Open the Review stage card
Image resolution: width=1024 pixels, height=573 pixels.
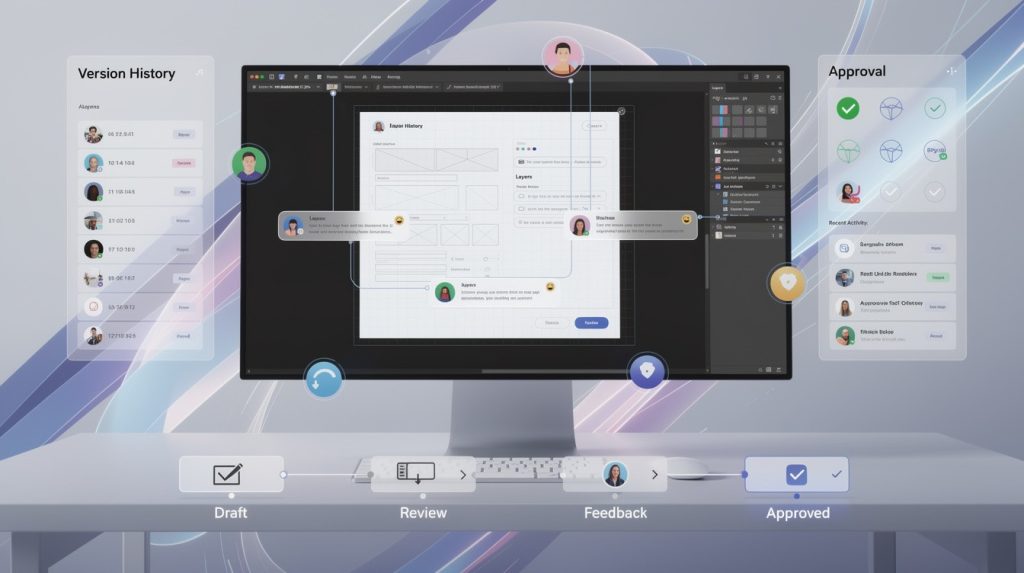click(423, 474)
